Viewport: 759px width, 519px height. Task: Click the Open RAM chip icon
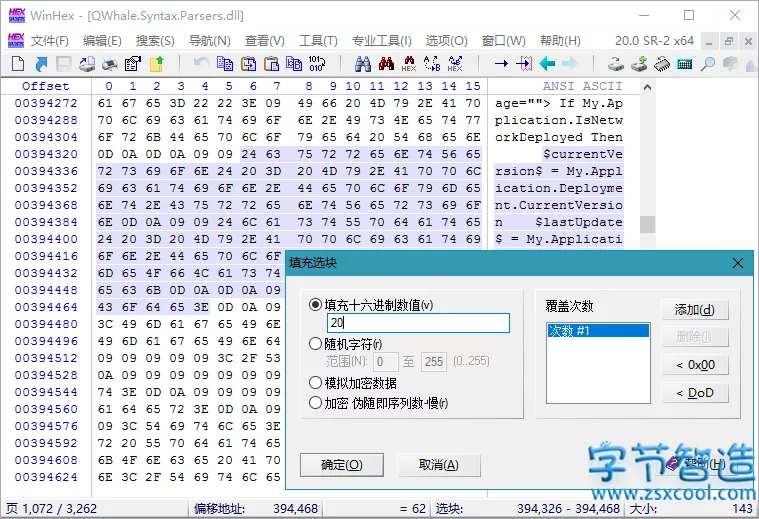tap(662, 63)
